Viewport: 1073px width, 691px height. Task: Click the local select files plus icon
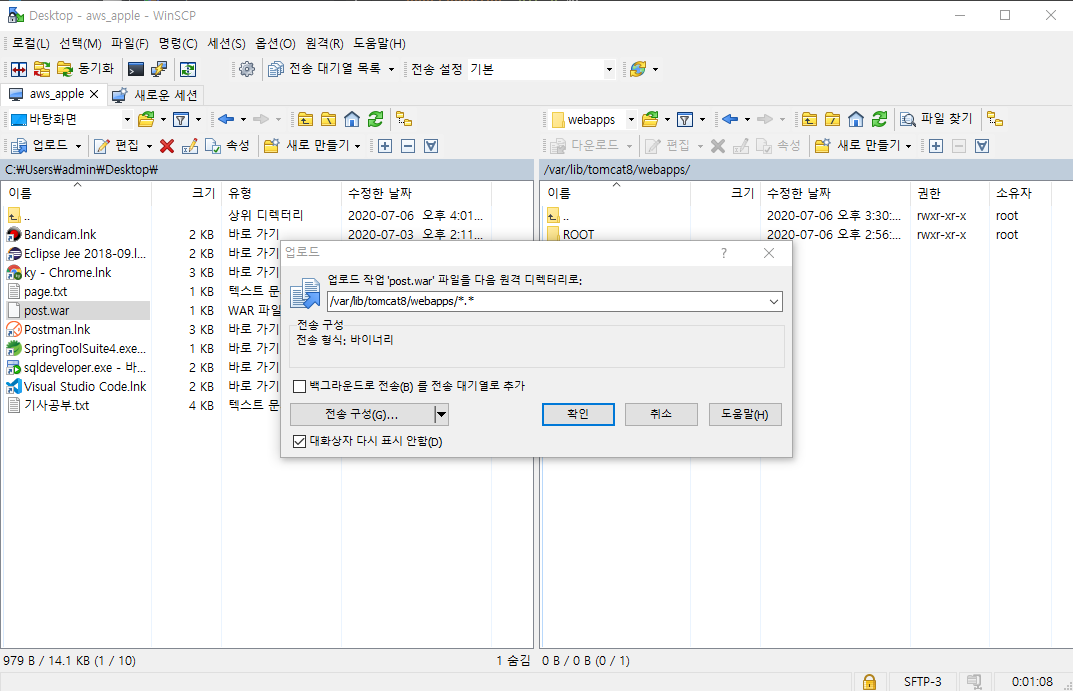click(x=385, y=146)
